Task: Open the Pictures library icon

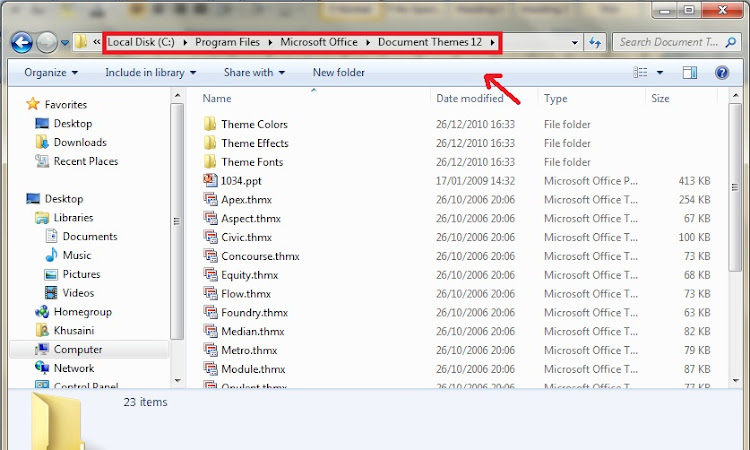Action: point(51,274)
